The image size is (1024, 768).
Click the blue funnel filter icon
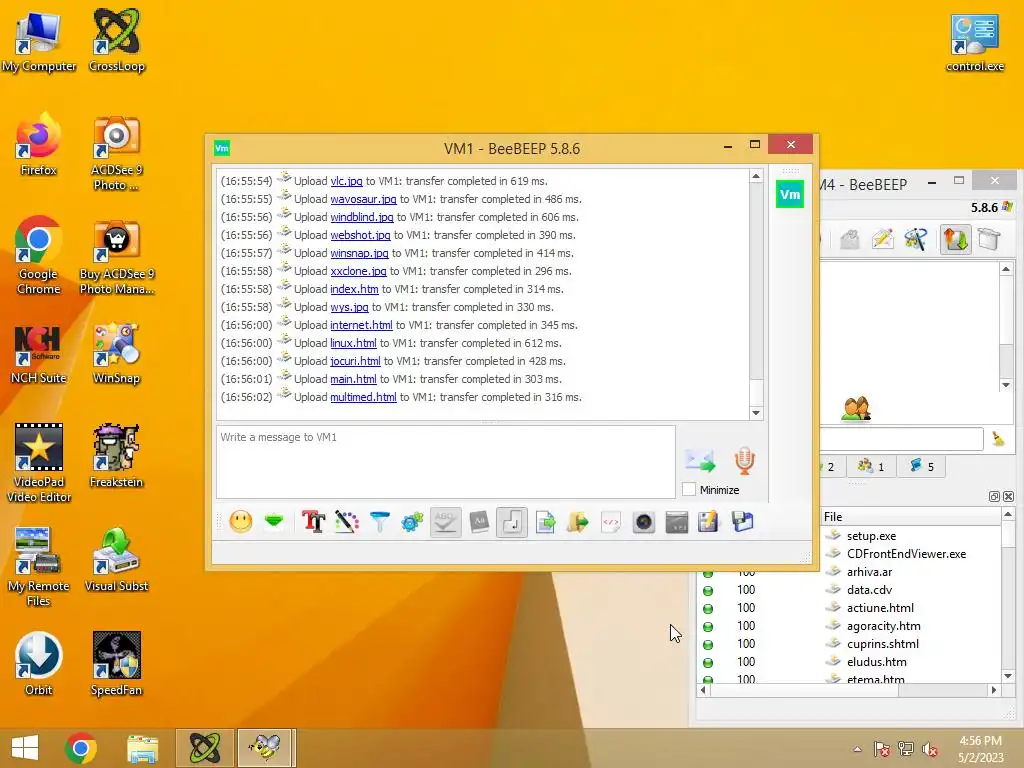coord(379,522)
